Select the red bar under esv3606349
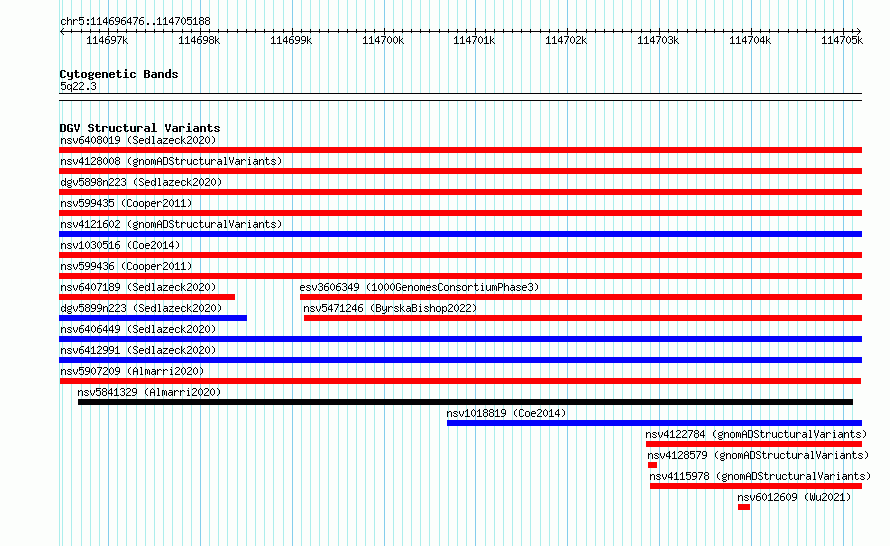This screenshot has height=546, width=890. (x=581, y=297)
